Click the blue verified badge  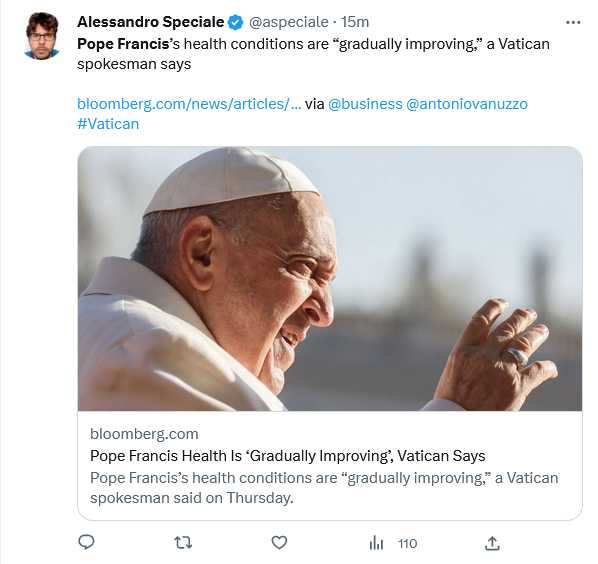coord(236,22)
